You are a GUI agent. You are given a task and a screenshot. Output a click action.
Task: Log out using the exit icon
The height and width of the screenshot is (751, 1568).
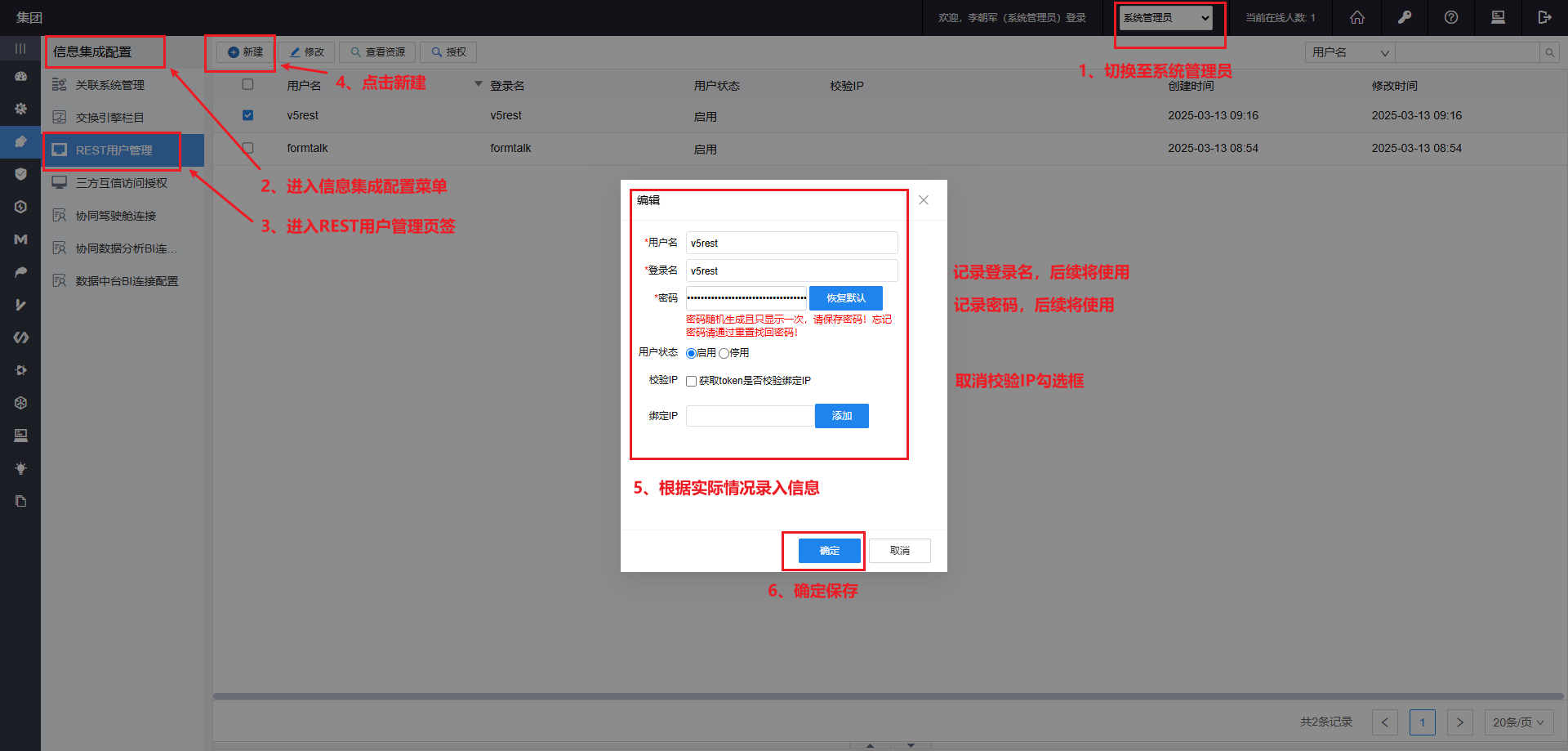[1544, 17]
